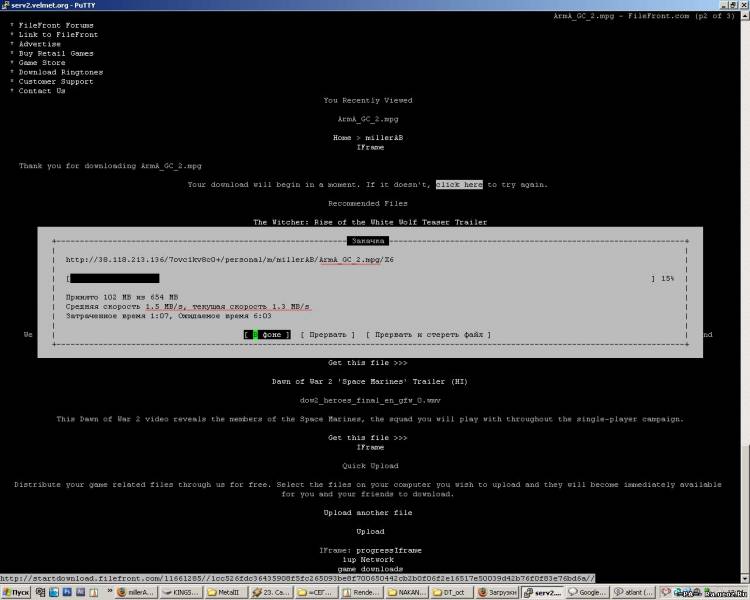Select the ArmA_GC_2.mpg recently viewed link
This screenshot has height=600, width=750.
tap(368, 119)
